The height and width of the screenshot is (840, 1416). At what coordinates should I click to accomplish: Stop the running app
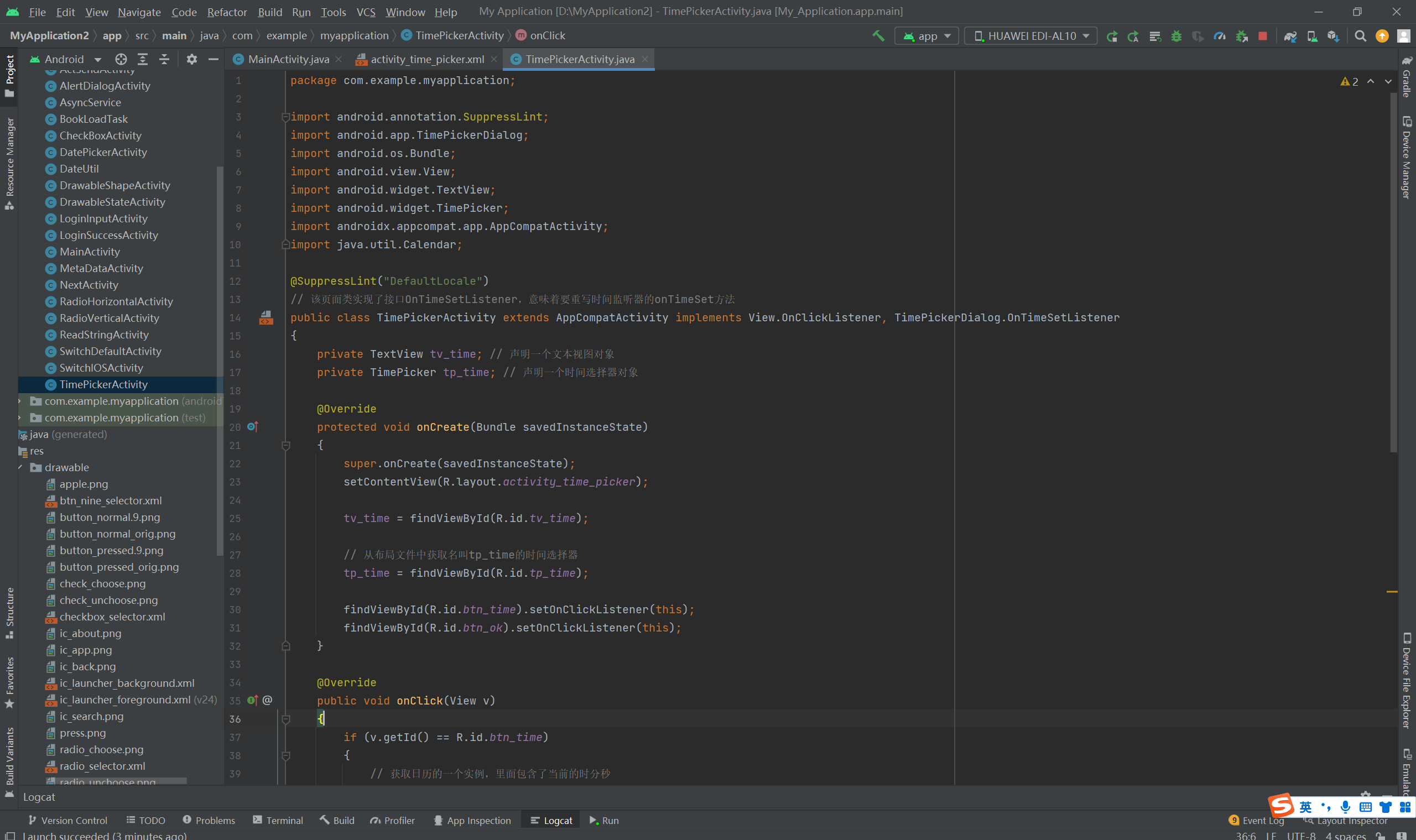coord(1263,35)
